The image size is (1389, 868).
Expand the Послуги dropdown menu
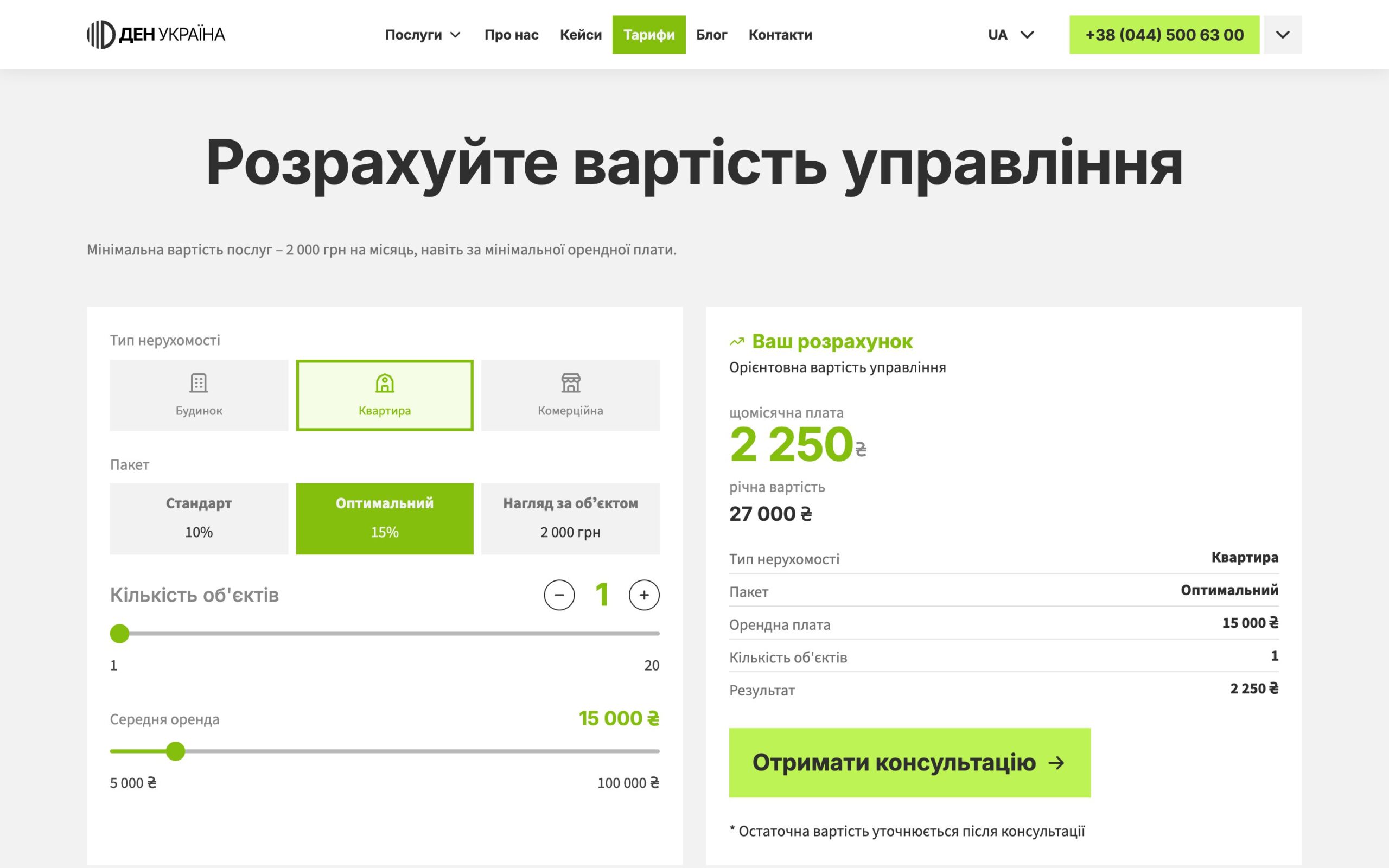pyautogui.click(x=423, y=35)
